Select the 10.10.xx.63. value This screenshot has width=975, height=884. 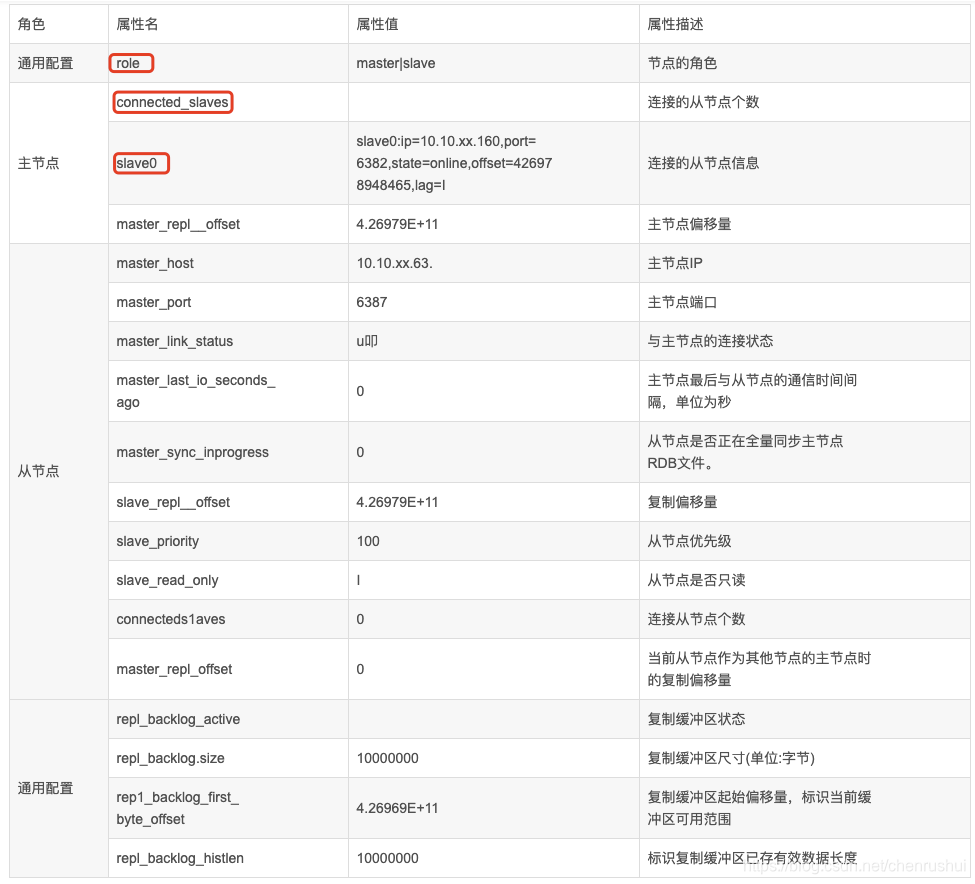(x=394, y=264)
